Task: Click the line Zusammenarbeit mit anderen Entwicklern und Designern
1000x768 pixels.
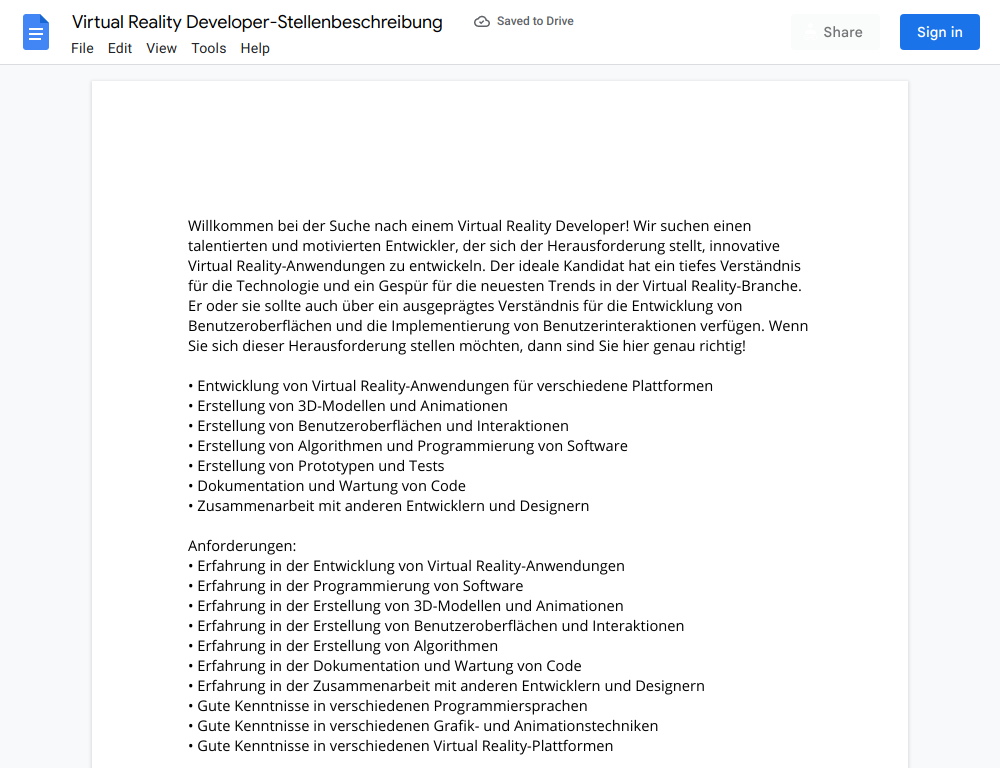Action: point(388,506)
